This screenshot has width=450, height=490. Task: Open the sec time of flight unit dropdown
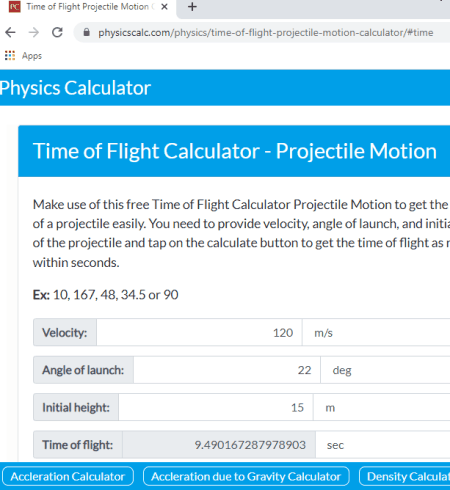[x=383, y=445]
